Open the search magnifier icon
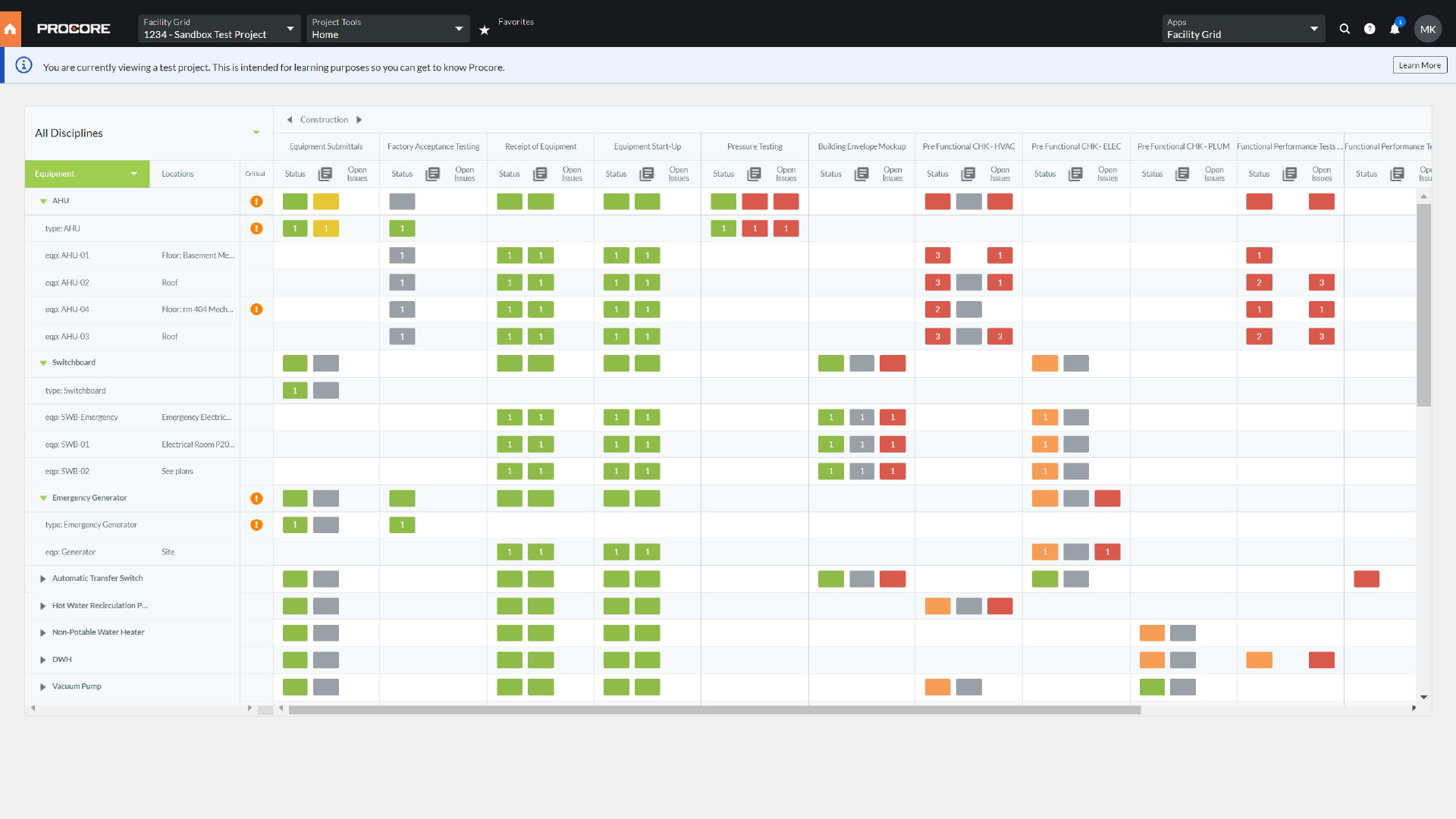Image resolution: width=1456 pixels, height=819 pixels. [1345, 29]
